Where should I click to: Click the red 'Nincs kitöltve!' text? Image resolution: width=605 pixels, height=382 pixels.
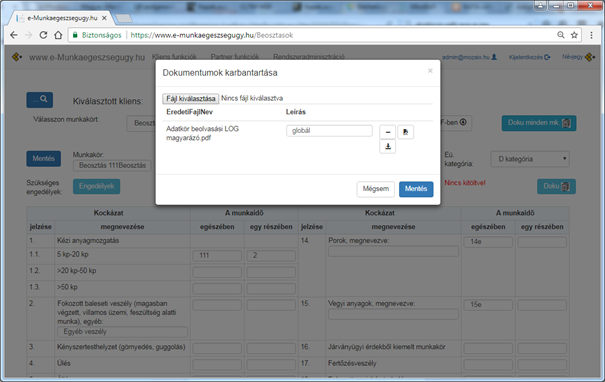click(465, 183)
